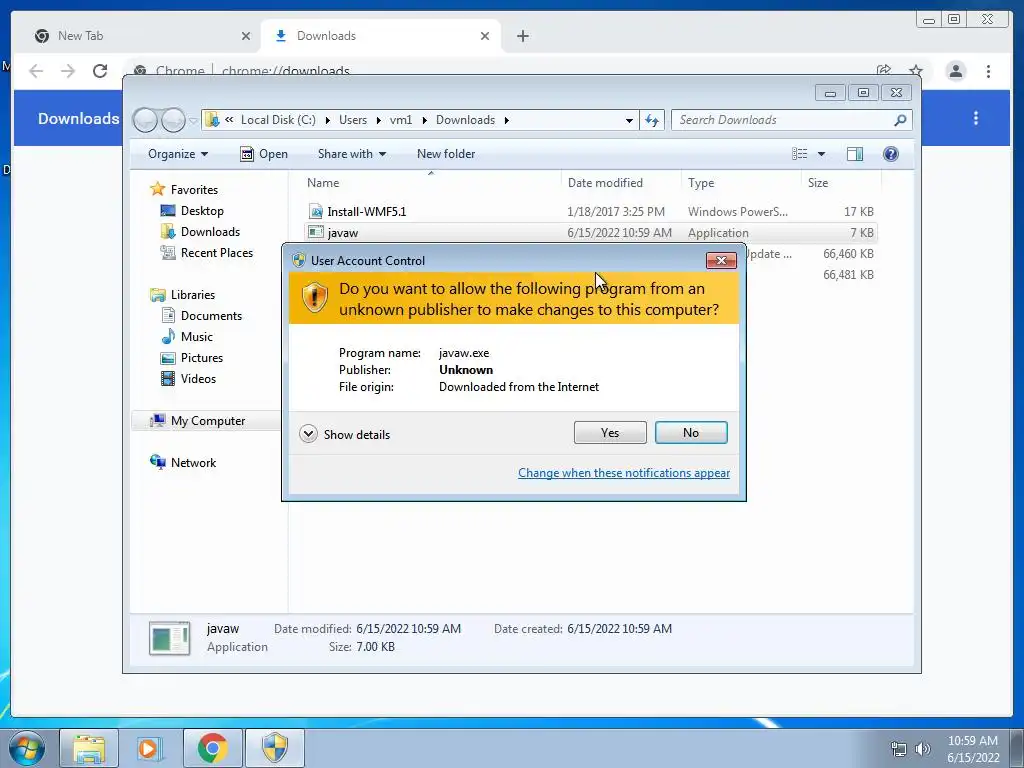1024x768 pixels.
Task: Open Windows Media Player from taskbar
Action: tap(150, 748)
